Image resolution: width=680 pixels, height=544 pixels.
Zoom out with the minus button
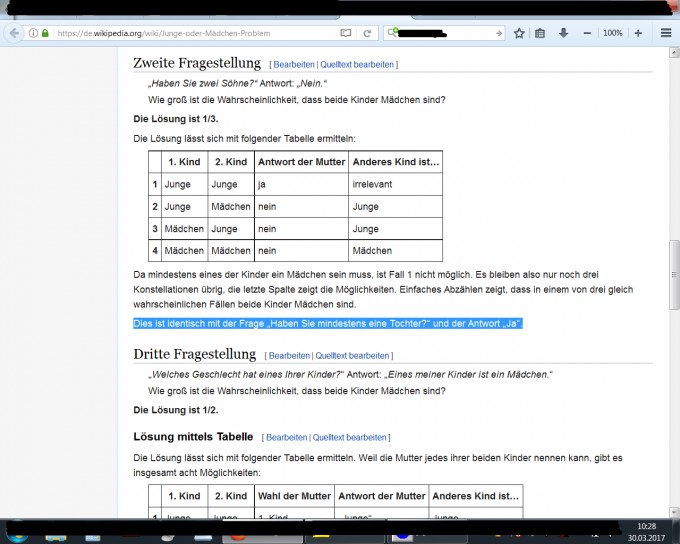(x=588, y=33)
